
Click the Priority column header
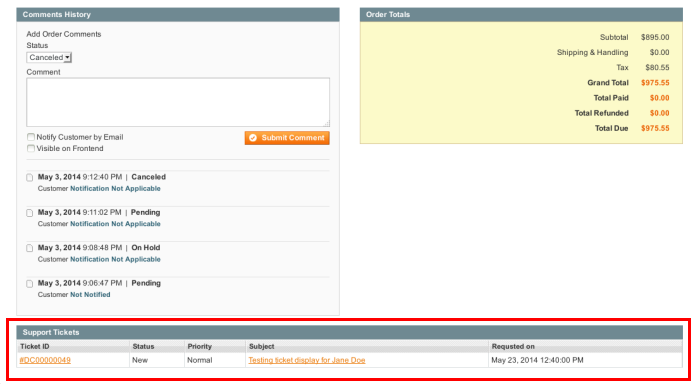pos(215,346)
